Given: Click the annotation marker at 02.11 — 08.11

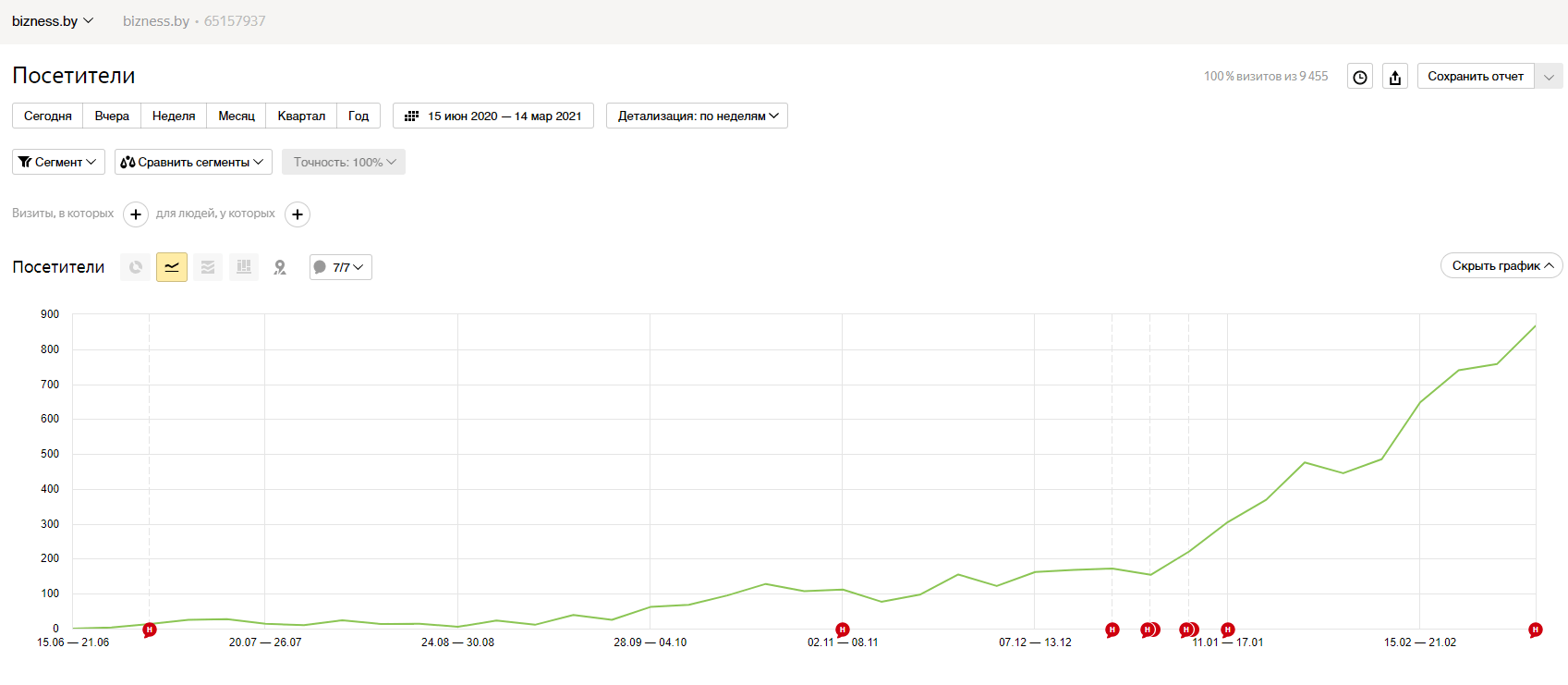Looking at the screenshot, I should (842, 630).
